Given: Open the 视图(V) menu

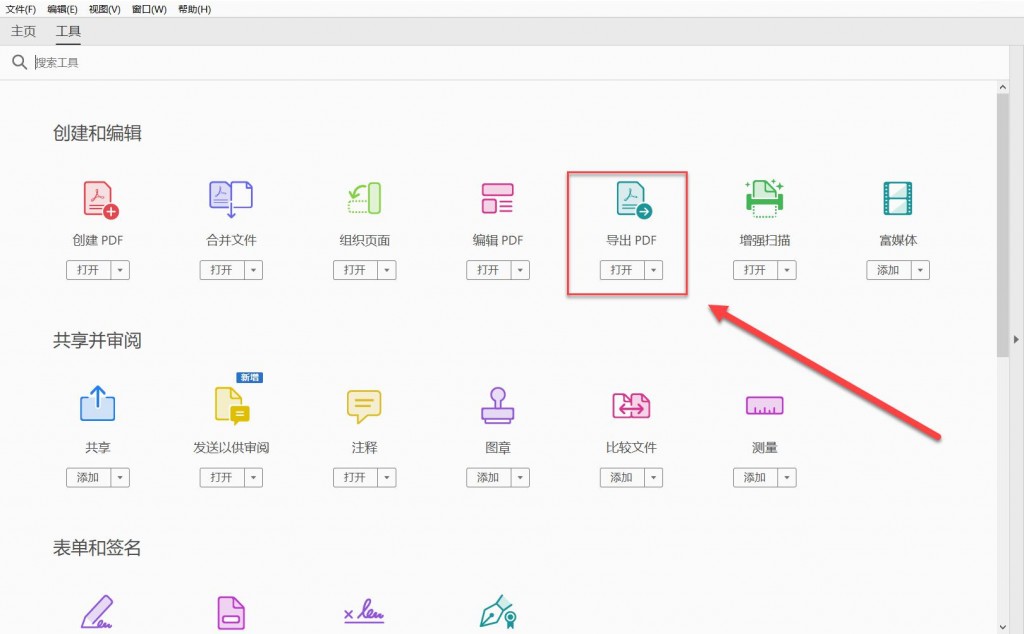Looking at the screenshot, I should [x=104, y=9].
